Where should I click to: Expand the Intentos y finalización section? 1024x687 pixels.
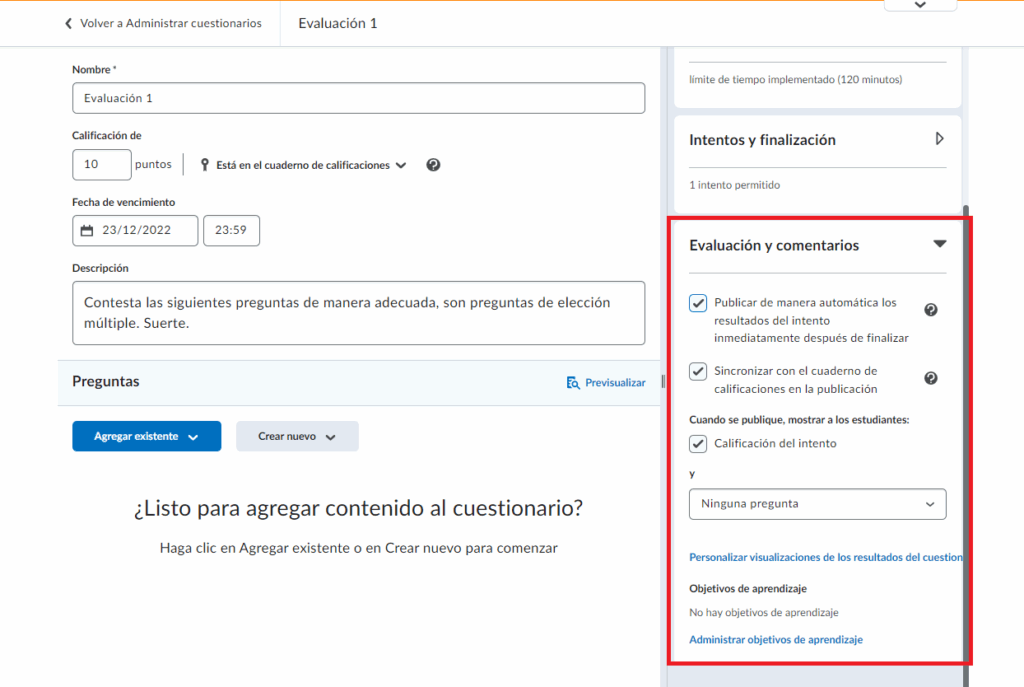[x=939, y=139]
